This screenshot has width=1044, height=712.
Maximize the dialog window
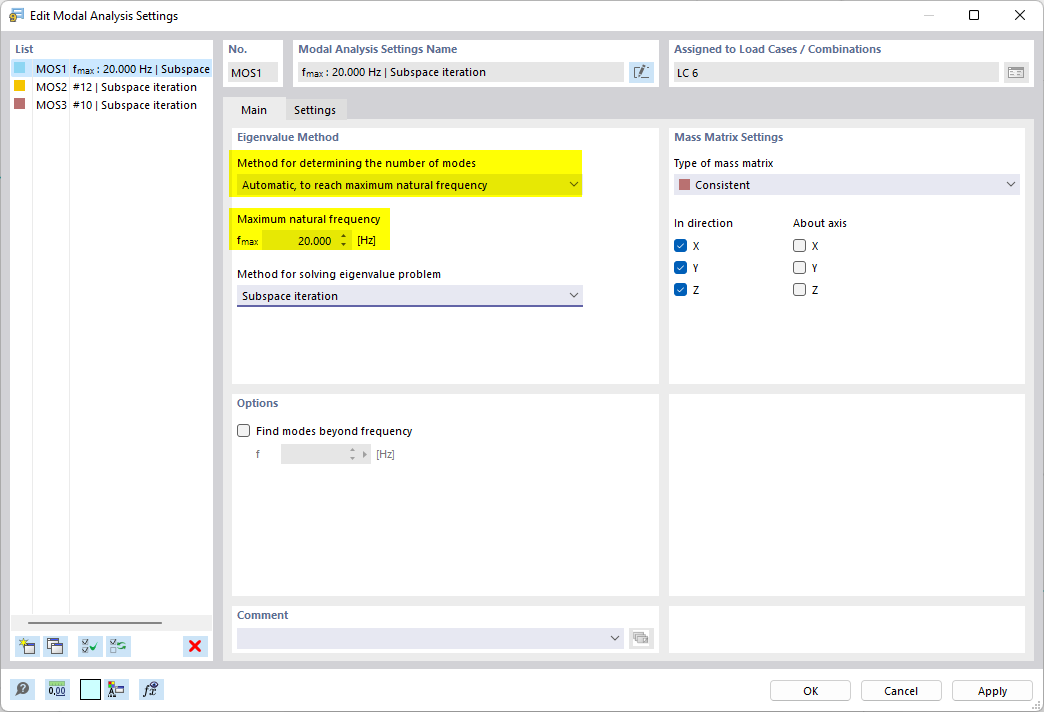973,15
